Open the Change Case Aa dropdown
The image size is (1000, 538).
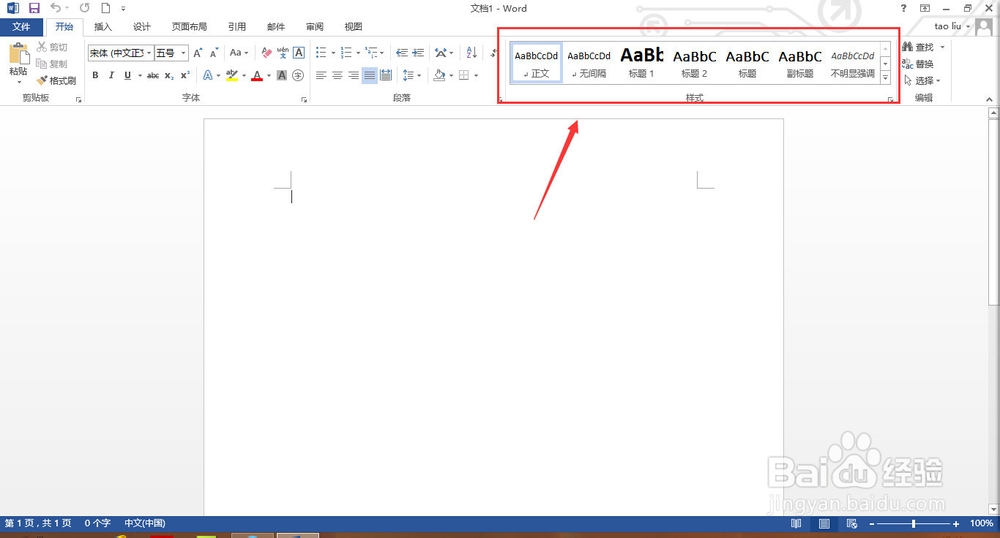click(239, 53)
